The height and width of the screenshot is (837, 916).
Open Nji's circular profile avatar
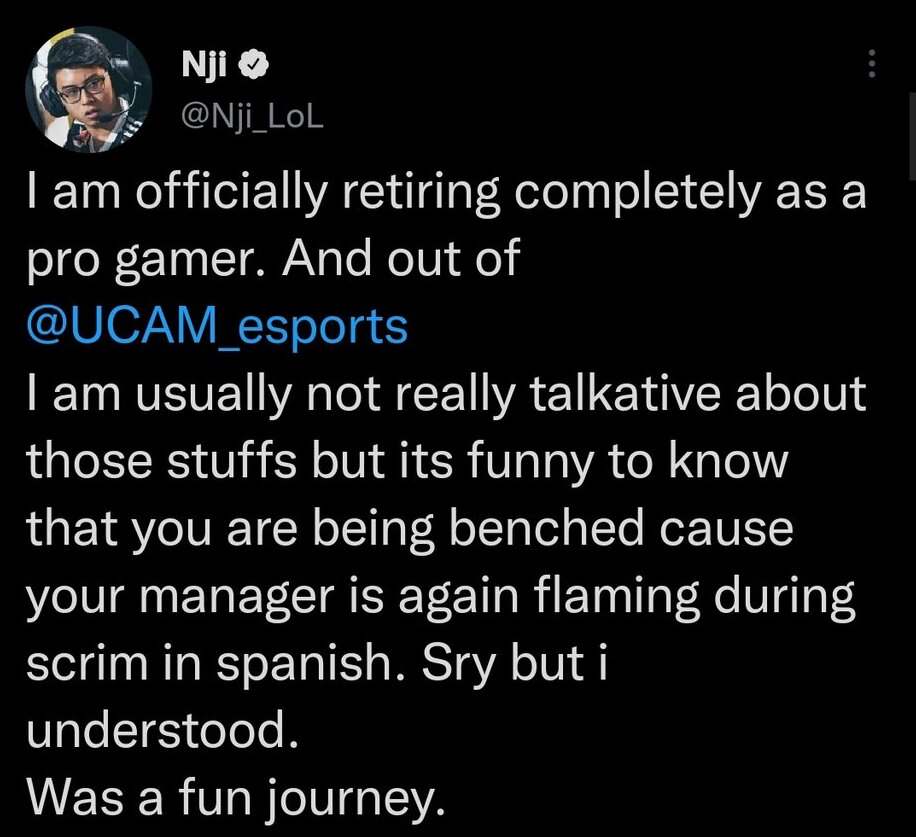(x=89, y=89)
